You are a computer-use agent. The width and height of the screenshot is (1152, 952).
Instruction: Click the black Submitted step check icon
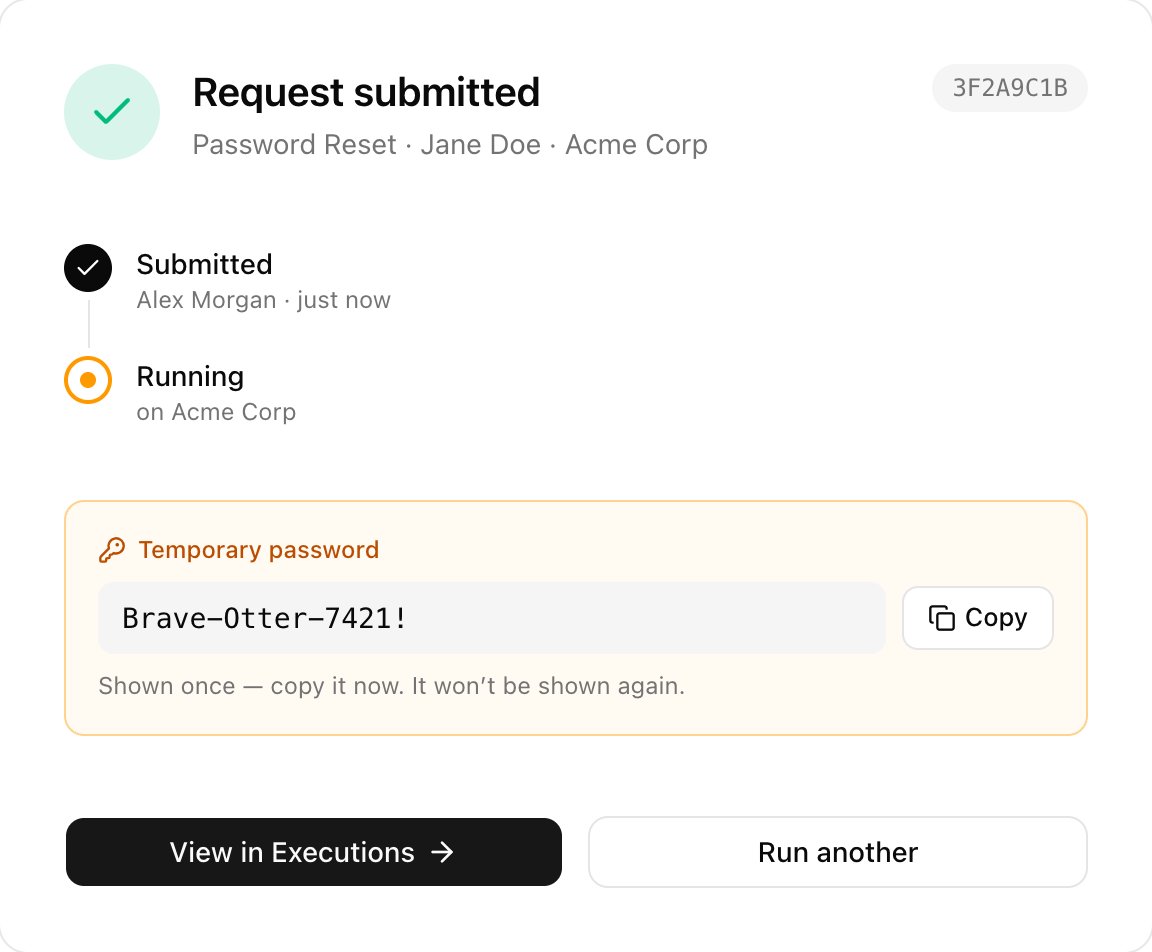[88, 268]
